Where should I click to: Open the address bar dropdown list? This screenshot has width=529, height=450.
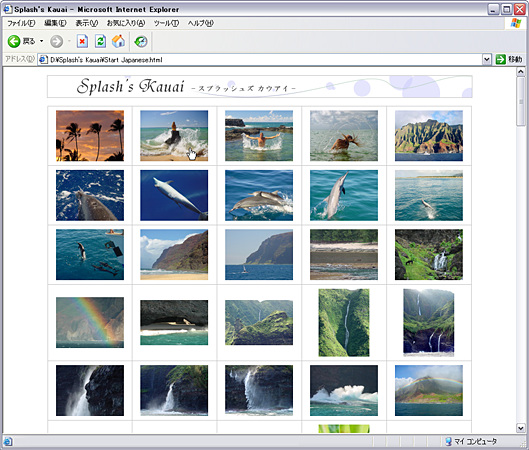coord(486,60)
